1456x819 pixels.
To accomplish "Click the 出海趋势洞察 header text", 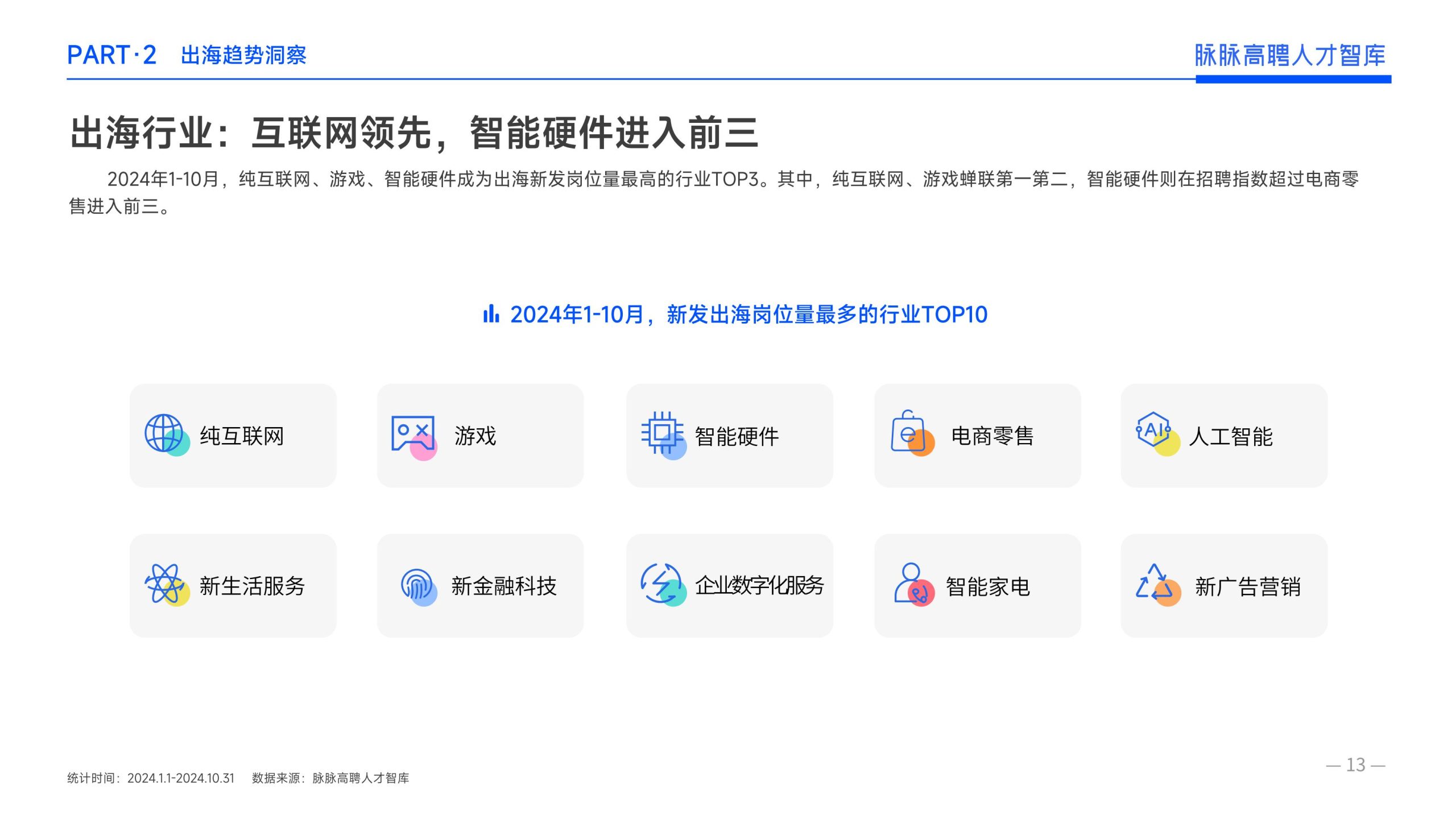I will coord(243,56).
